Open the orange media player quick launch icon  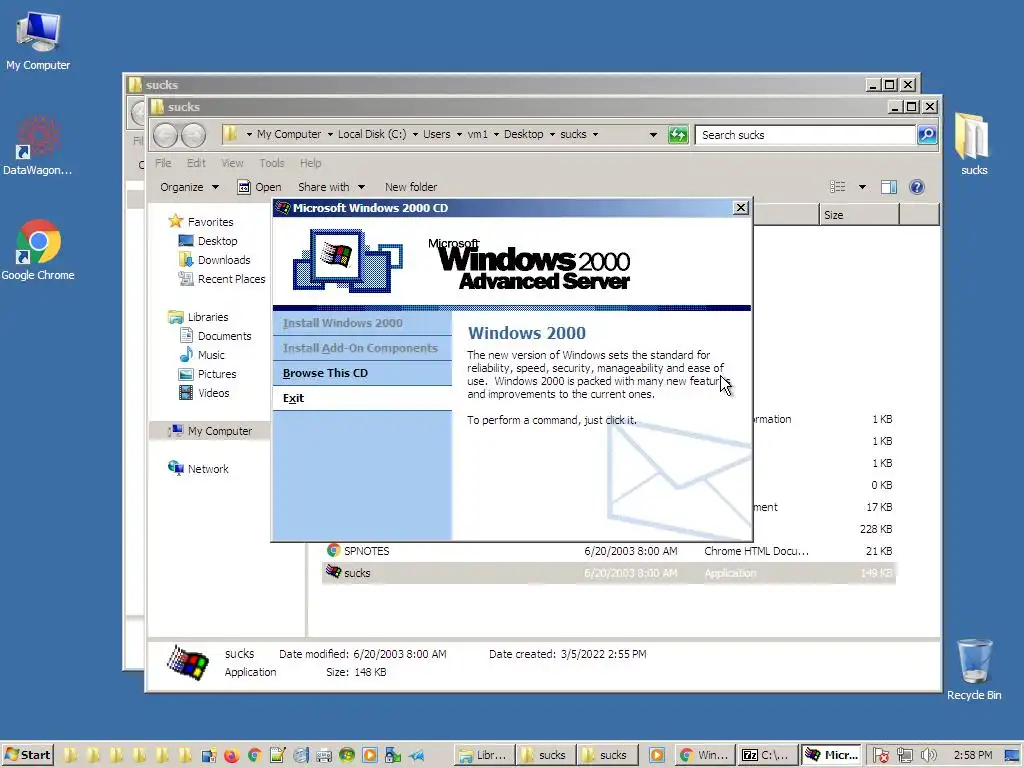click(x=370, y=756)
